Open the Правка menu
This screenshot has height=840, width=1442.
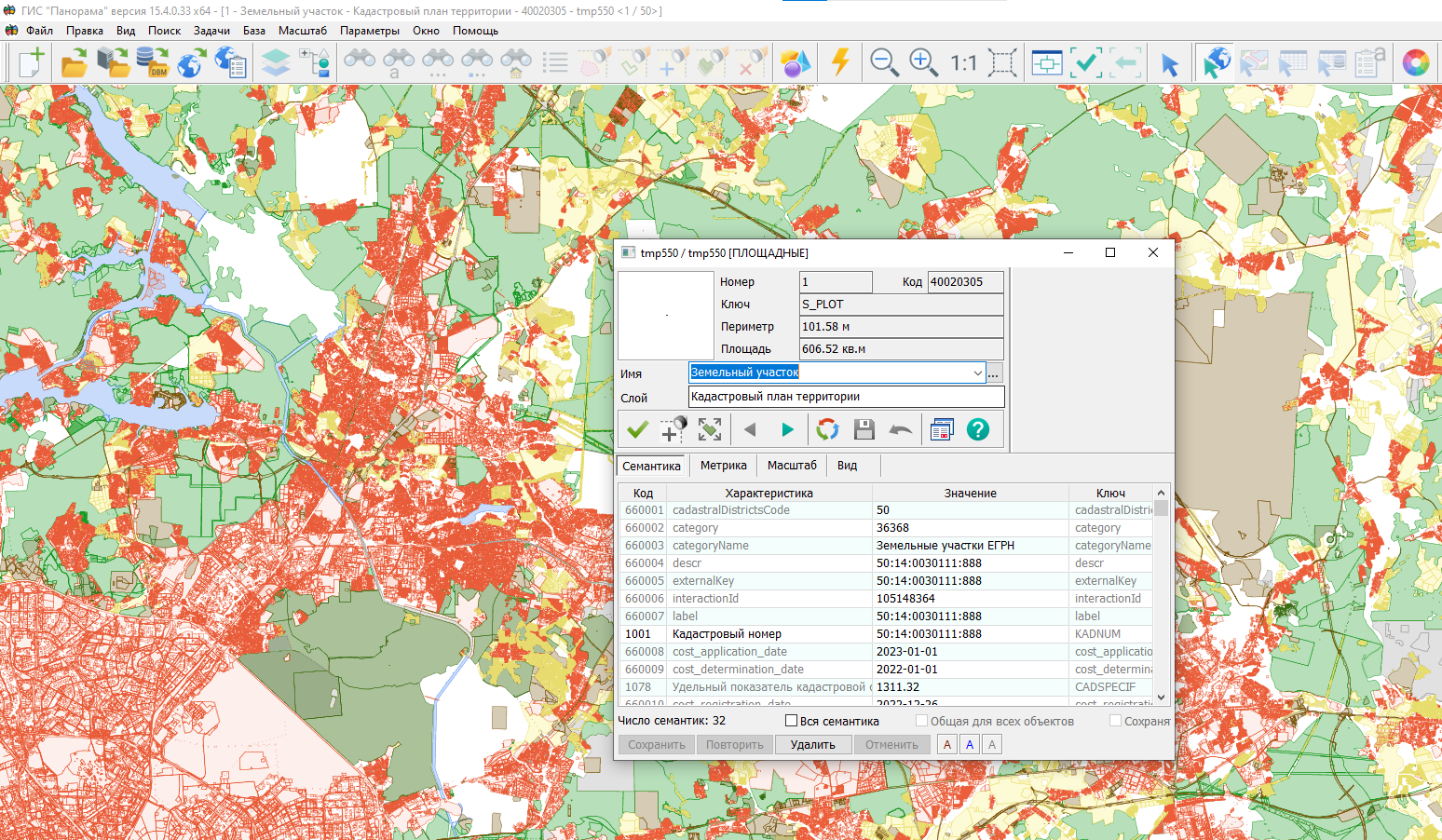(85, 31)
